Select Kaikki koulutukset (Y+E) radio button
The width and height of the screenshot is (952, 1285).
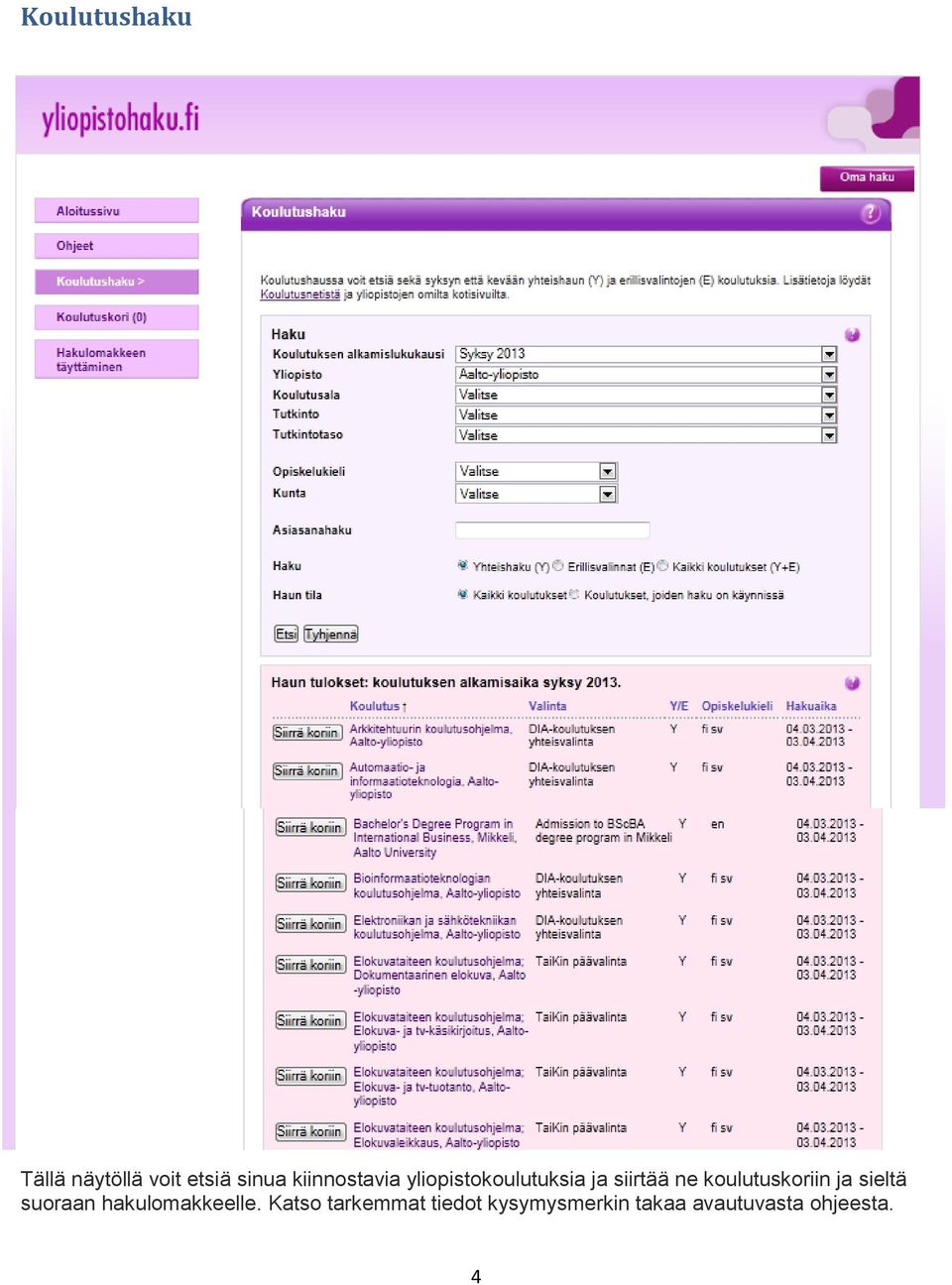(x=662, y=566)
